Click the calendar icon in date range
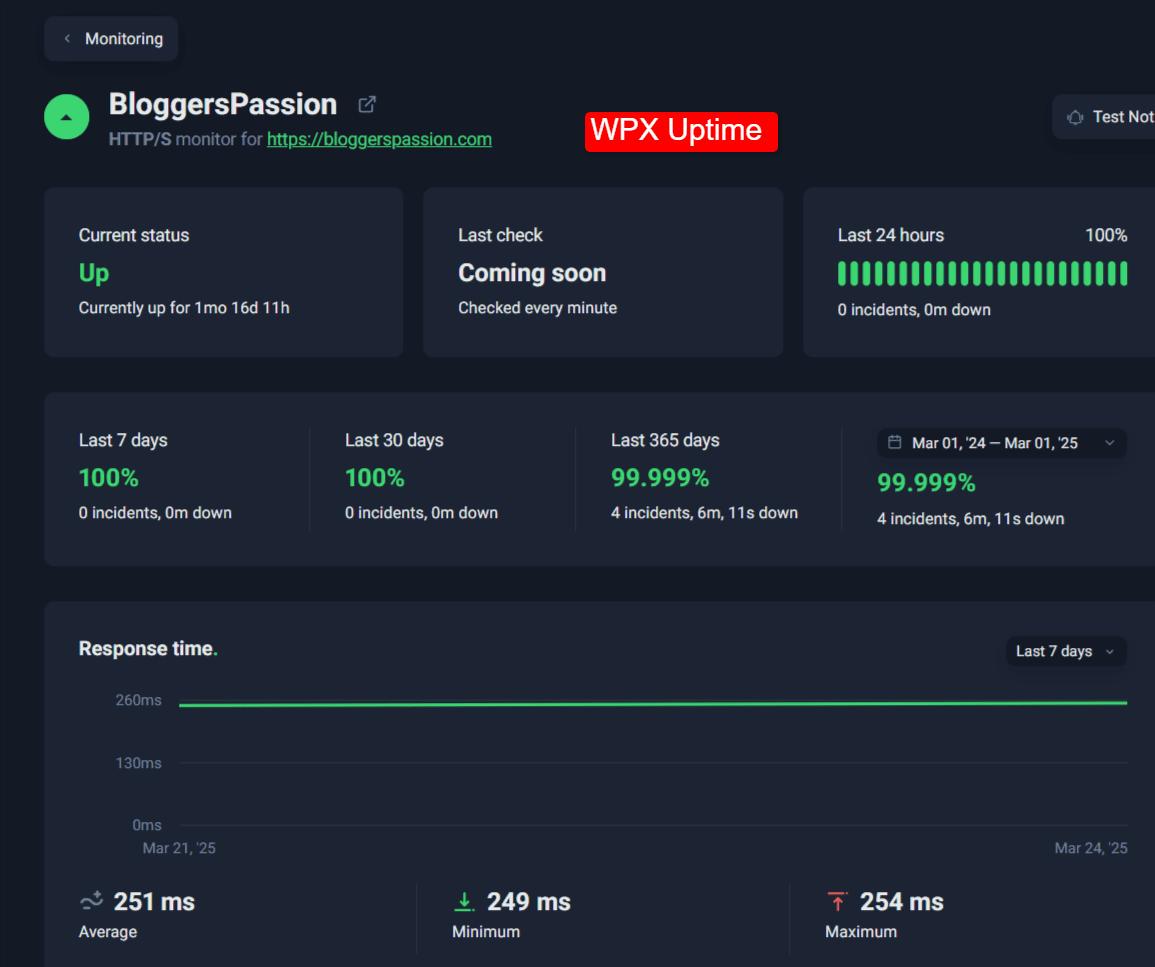 [895, 443]
